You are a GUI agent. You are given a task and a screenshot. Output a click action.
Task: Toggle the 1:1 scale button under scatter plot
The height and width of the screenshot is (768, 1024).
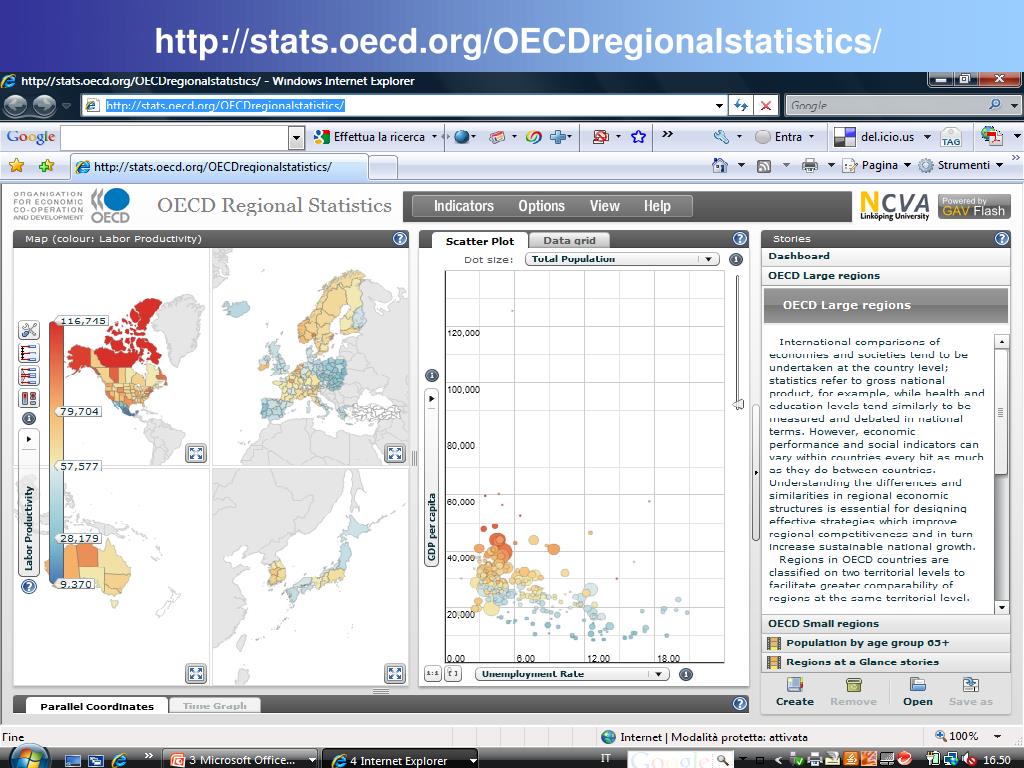(432, 673)
